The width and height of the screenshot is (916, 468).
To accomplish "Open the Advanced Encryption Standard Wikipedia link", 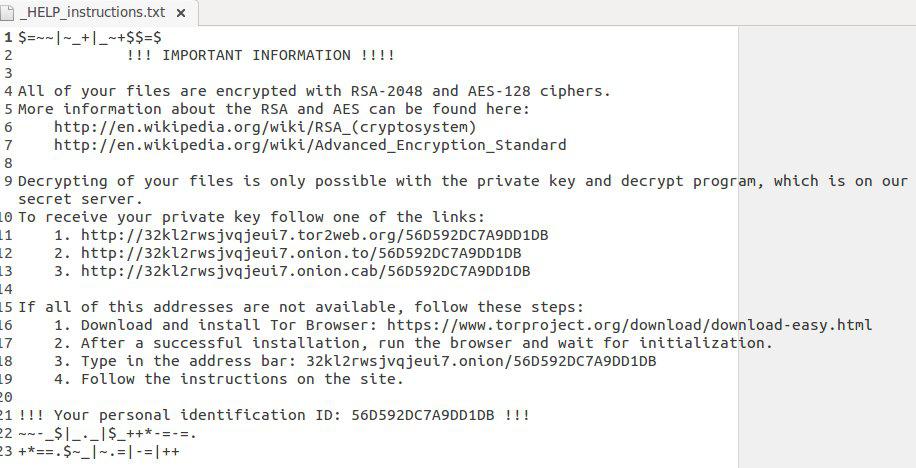I will tap(310, 145).
